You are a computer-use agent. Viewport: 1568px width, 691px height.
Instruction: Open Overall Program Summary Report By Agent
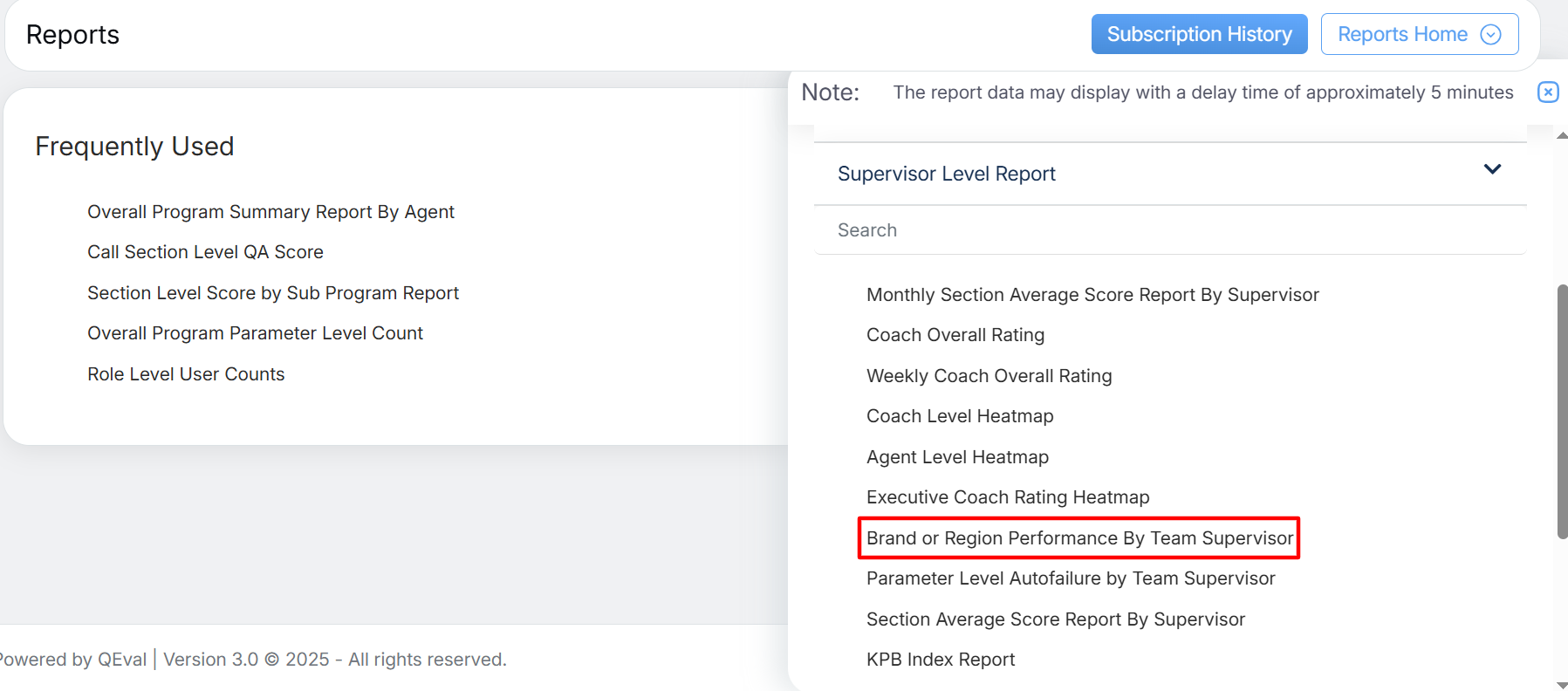[270, 212]
